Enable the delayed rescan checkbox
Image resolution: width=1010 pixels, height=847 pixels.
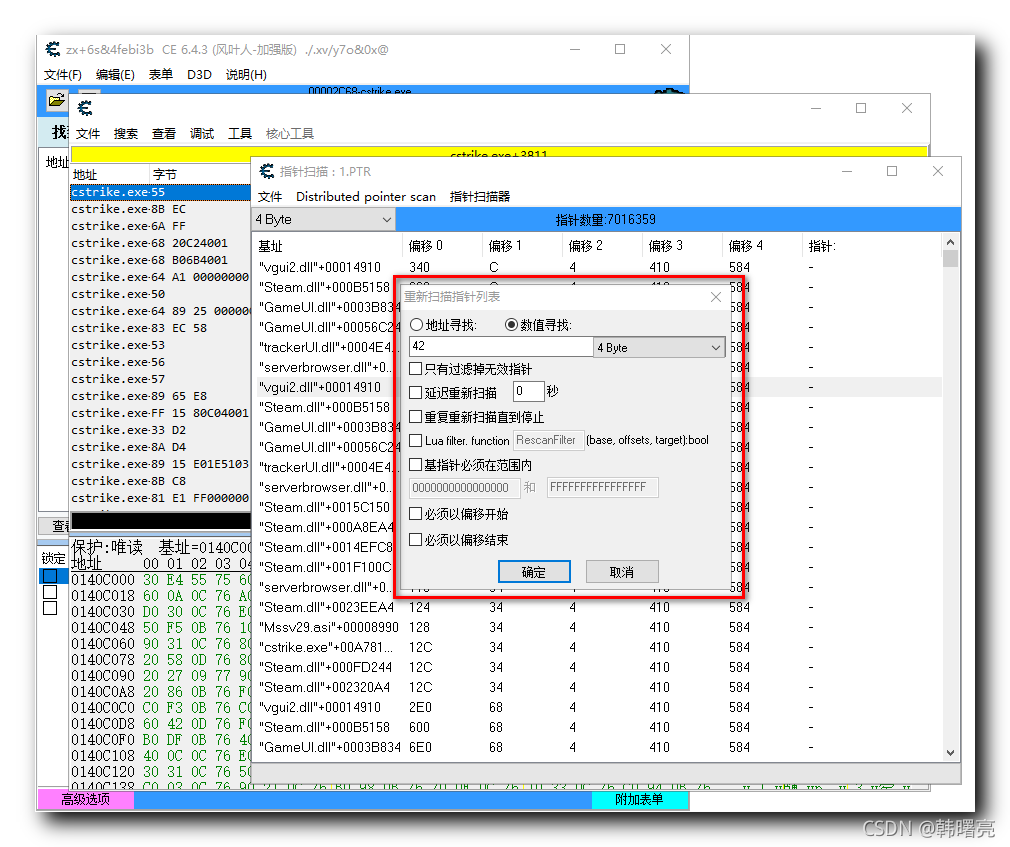(416, 392)
